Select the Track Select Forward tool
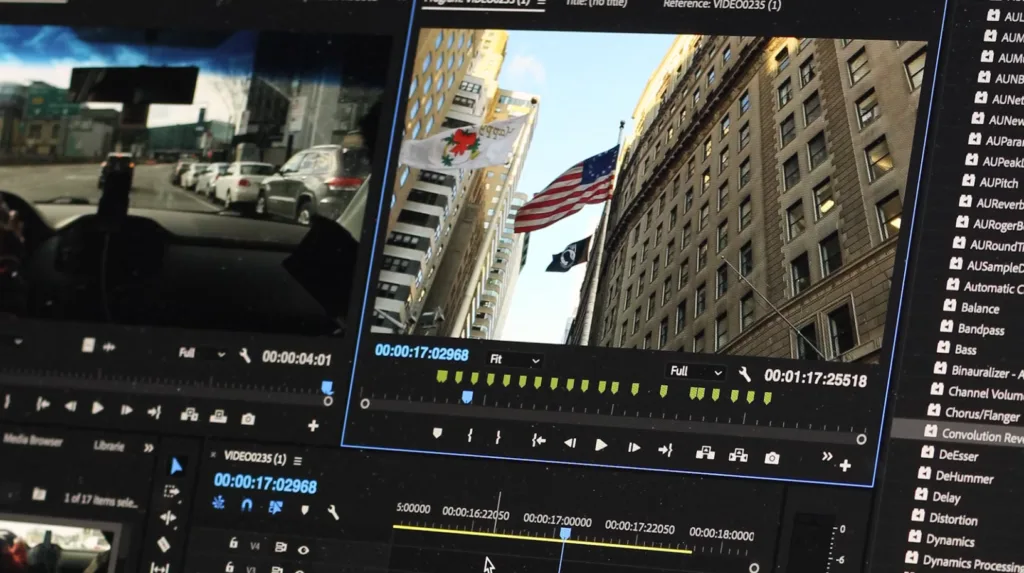The image size is (1024, 573). (172, 491)
